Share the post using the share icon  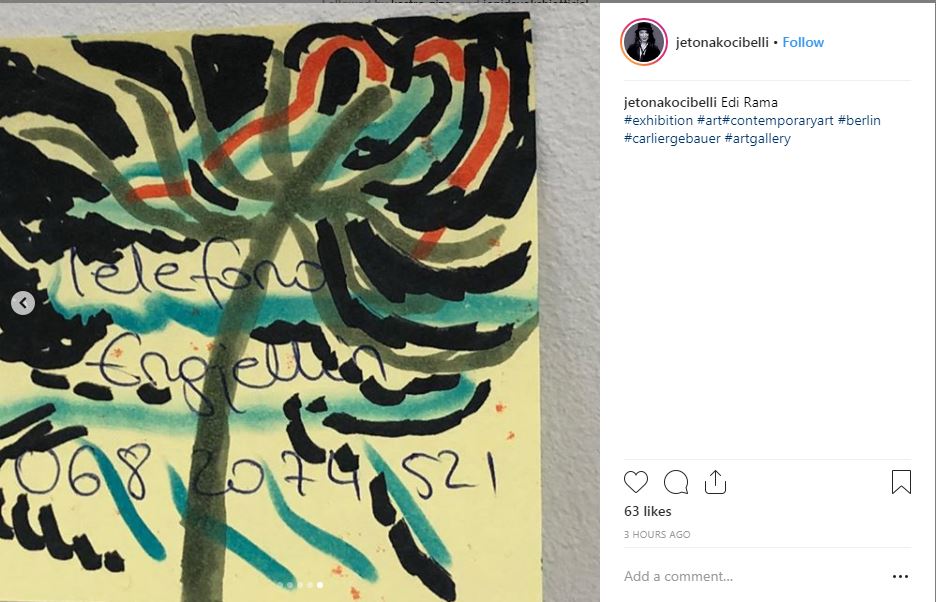click(715, 482)
